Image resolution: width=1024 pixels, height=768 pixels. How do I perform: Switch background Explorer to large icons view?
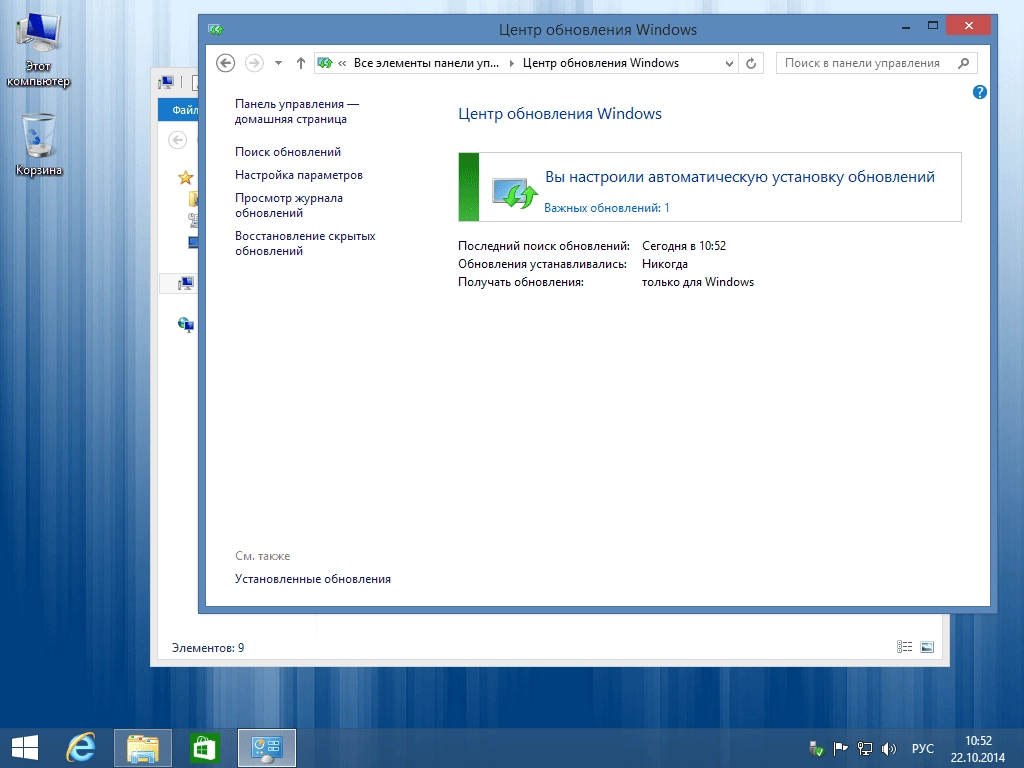click(x=927, y=647)
